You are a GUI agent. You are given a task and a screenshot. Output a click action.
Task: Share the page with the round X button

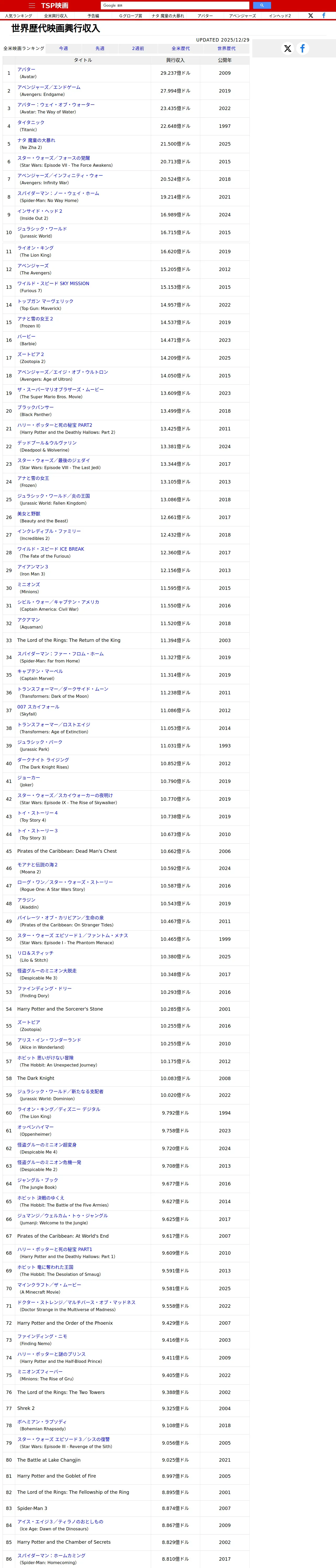(287, 48)
